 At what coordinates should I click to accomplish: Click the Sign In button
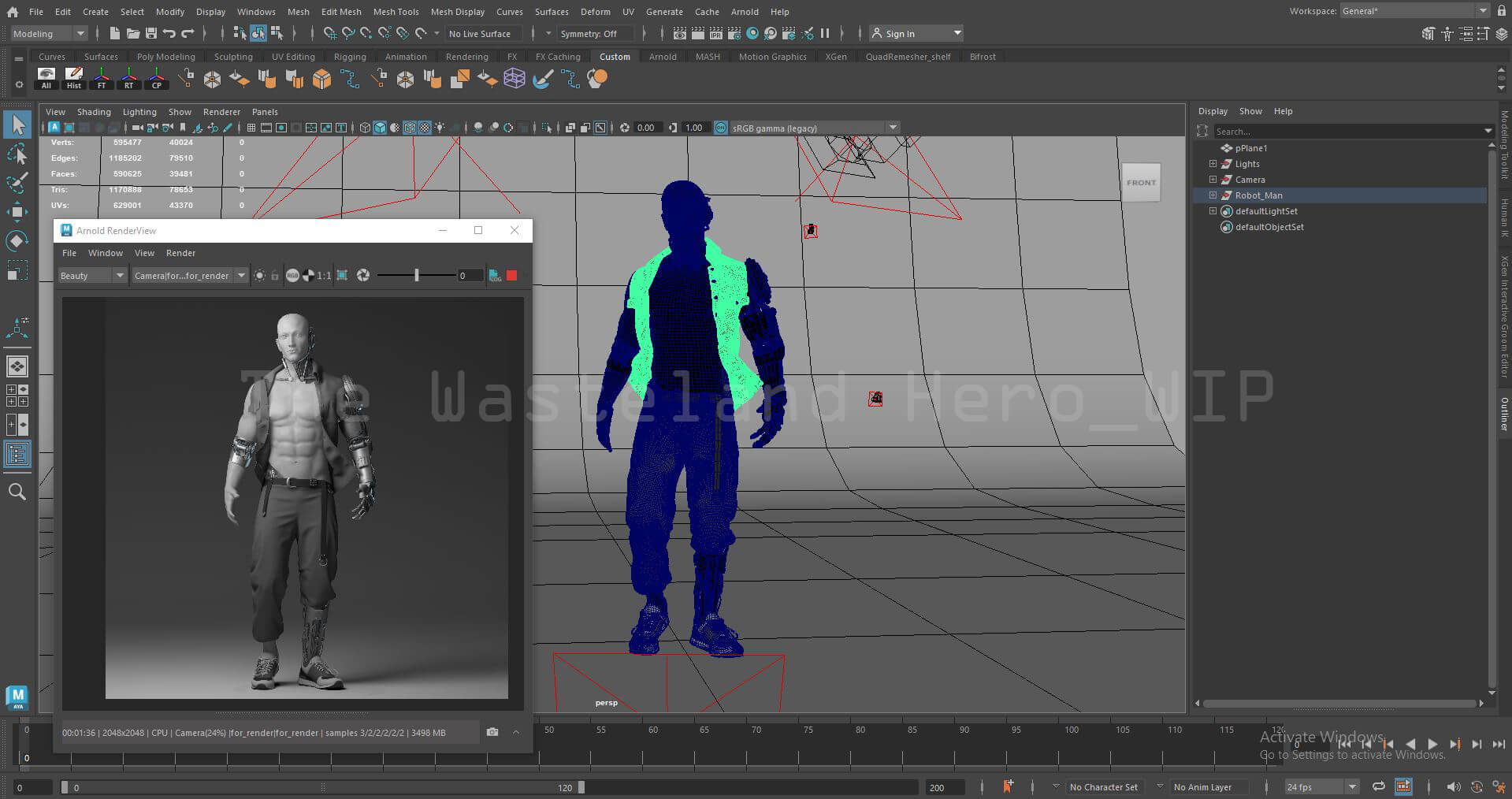(x=916, y=33)
